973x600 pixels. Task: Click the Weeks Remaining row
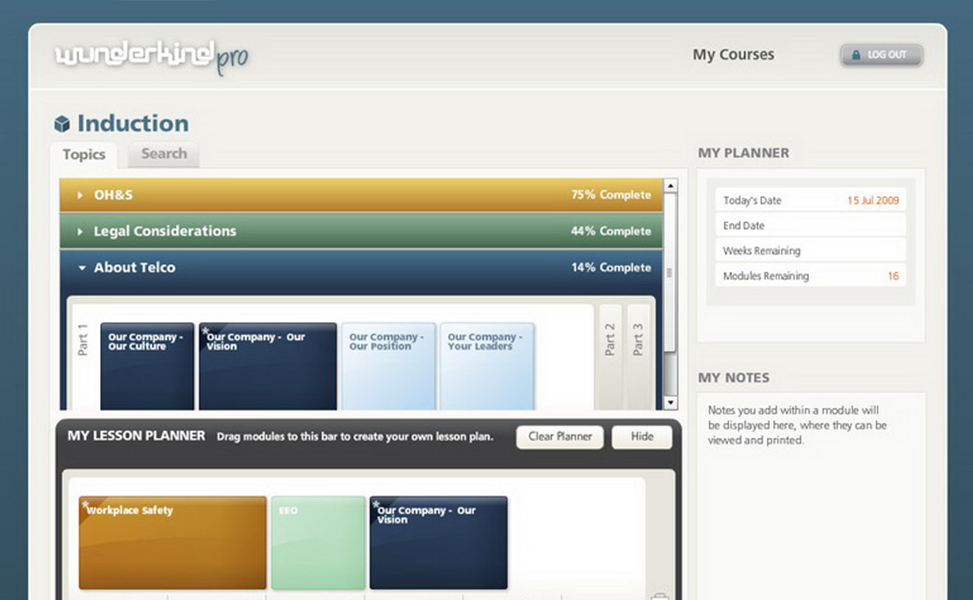810,251
